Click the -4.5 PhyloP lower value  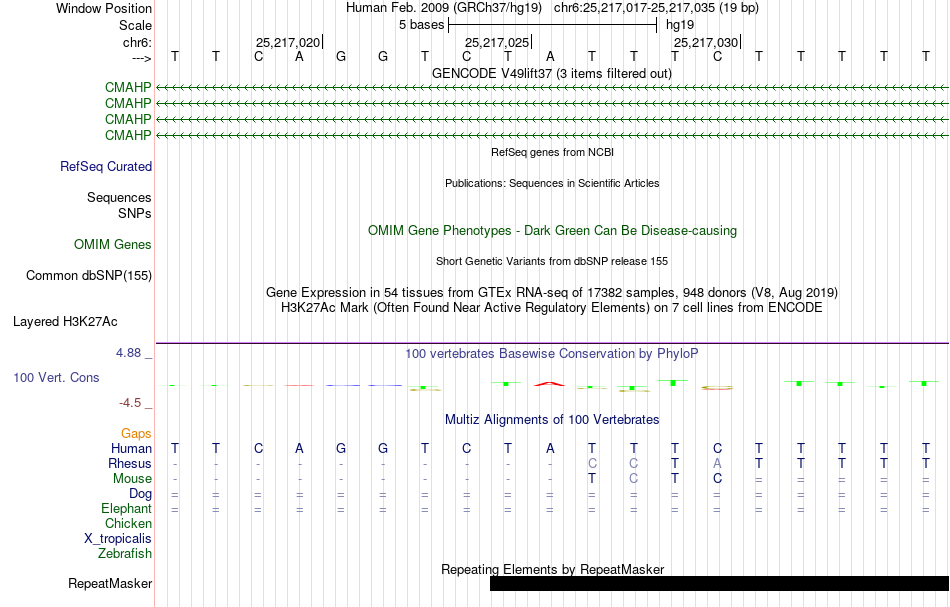tap(130, 403)
